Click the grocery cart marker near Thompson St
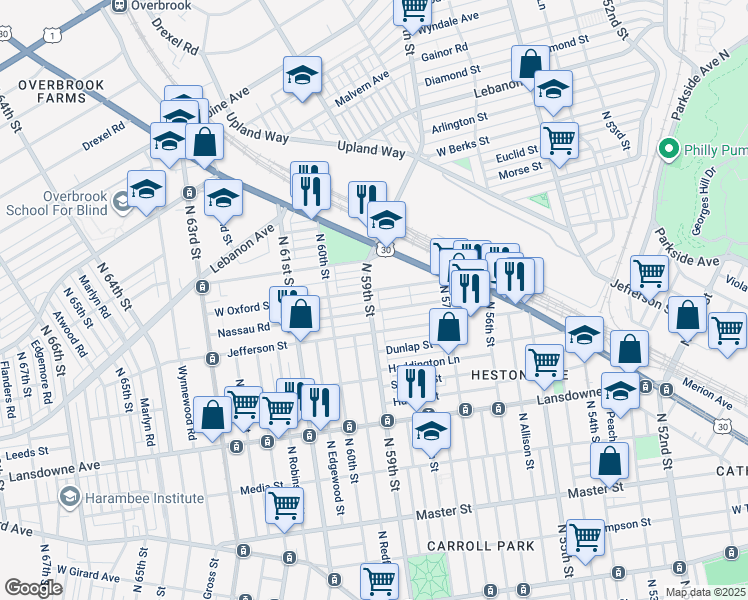This screenshot has height=600, width=748. (585, 538)
